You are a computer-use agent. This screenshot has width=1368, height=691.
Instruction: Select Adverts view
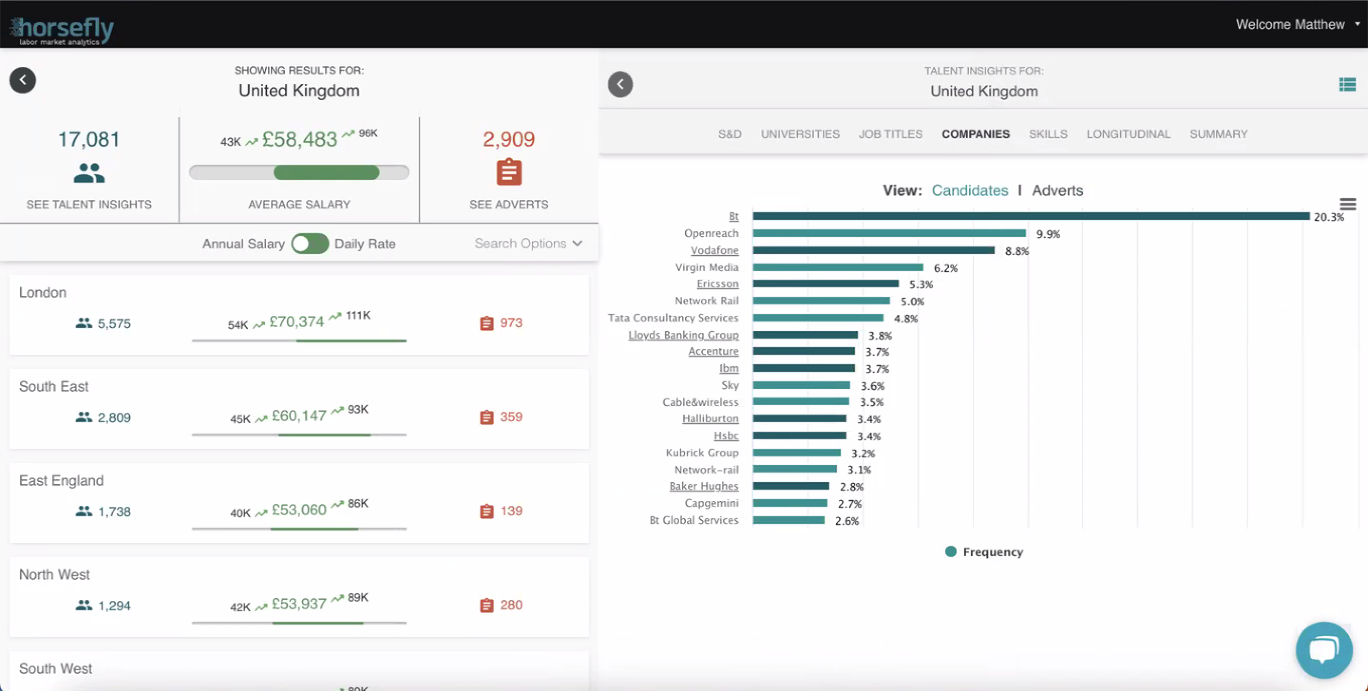[1058, 191]
